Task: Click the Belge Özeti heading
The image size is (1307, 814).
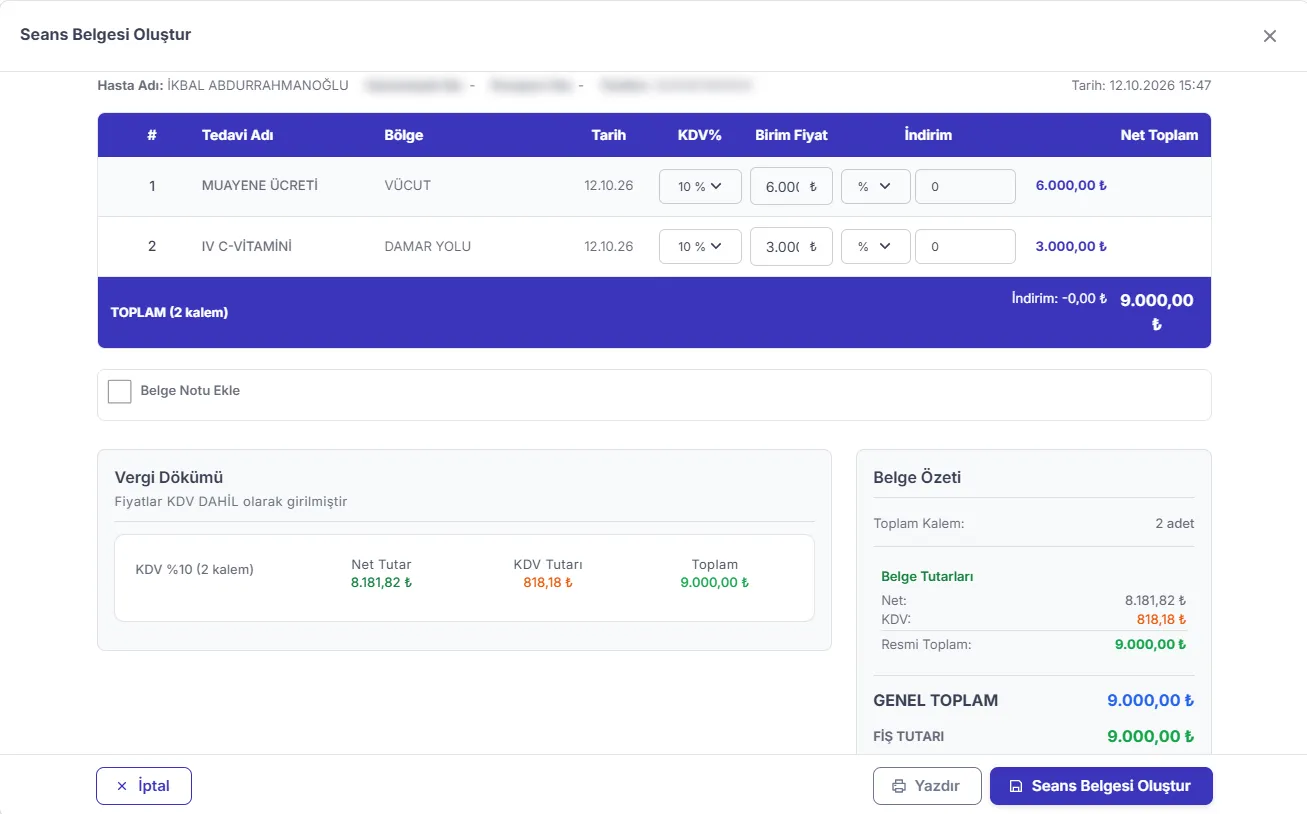Action: pos(917,478)
